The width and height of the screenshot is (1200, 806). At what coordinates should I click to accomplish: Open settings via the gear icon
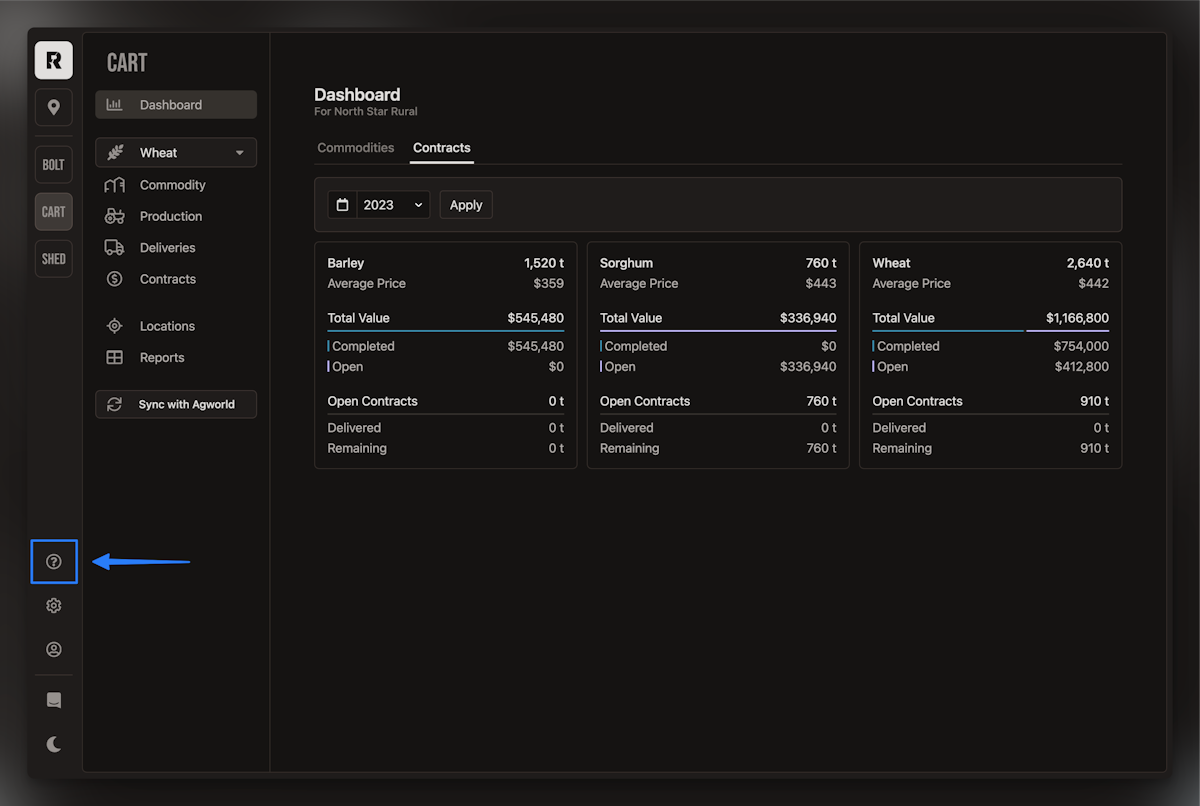(54, 606)
